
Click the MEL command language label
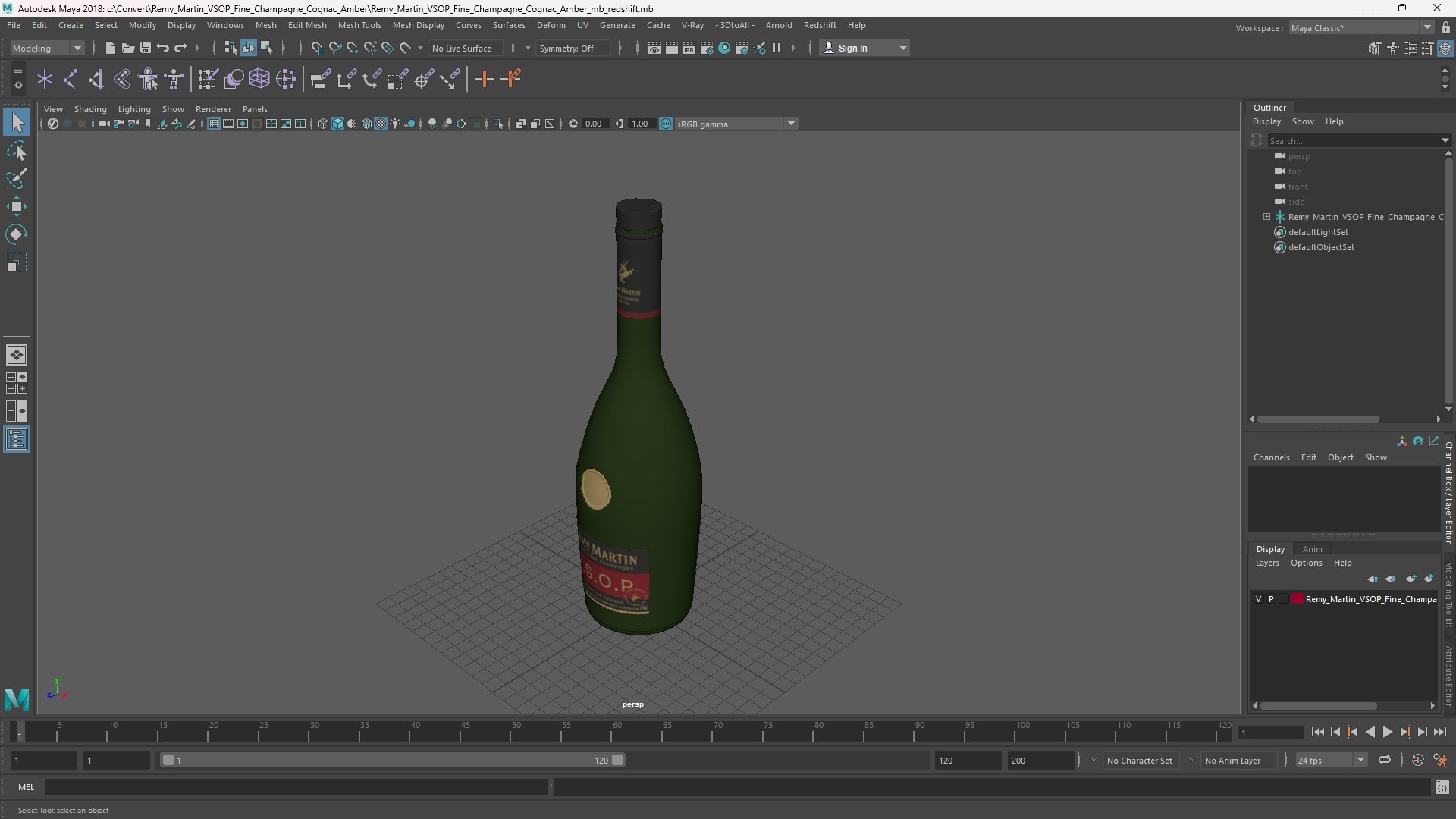coord(27,787)
